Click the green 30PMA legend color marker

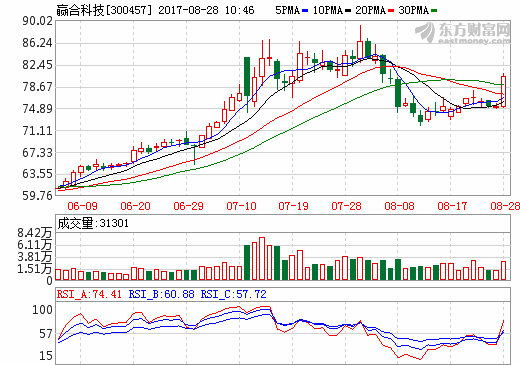(x=434, y=11)
